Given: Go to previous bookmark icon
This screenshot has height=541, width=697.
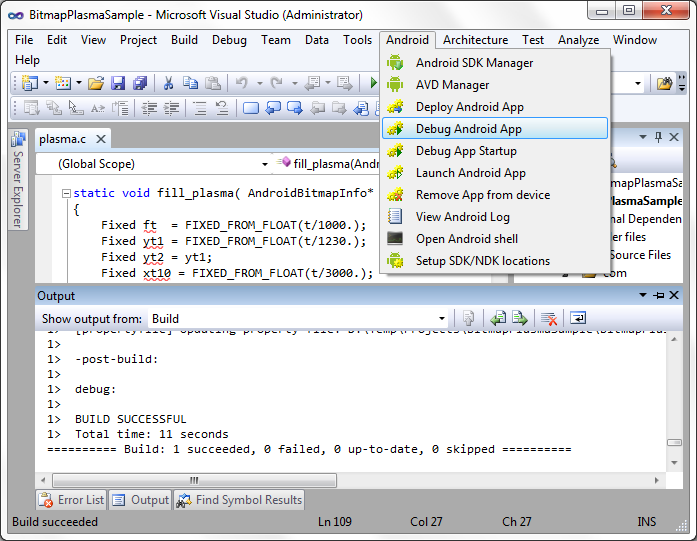Looking at the screenshot, I should click(x=273, y=108).
